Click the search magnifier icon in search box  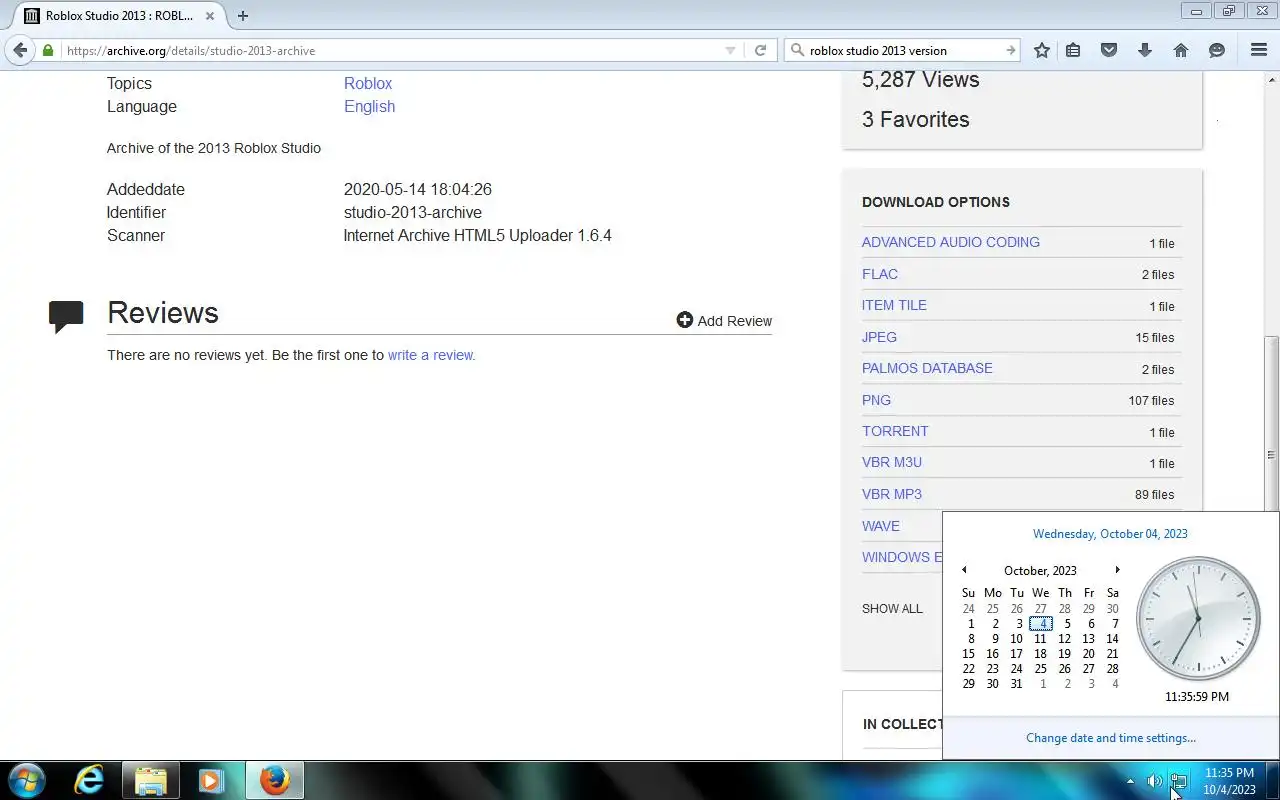(797, 50)
